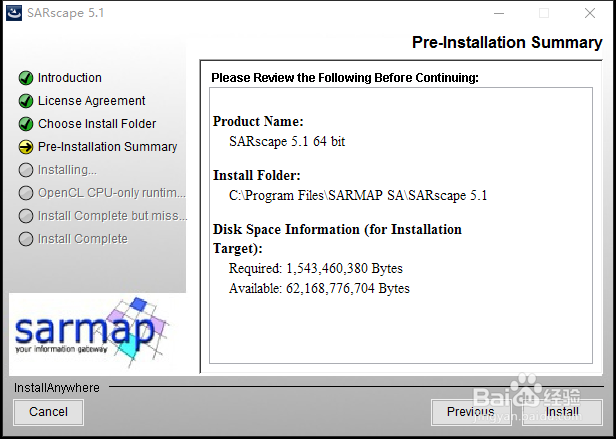Select the Install Complete but miss... step label
Image resolution: width=616 pixels, height=439 pixels.
coord(112,216)
